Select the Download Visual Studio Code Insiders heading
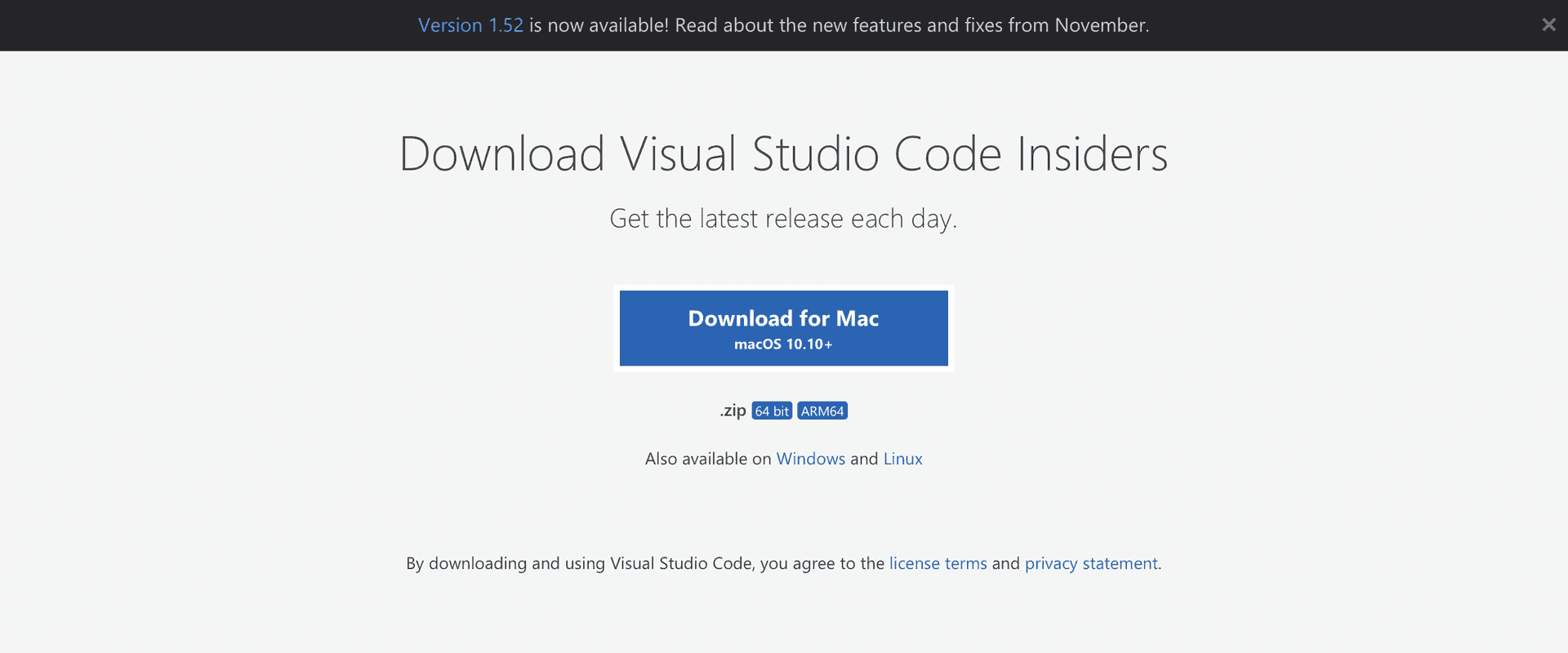Viewport: 1568px width, 653px height. coord(784,153)
